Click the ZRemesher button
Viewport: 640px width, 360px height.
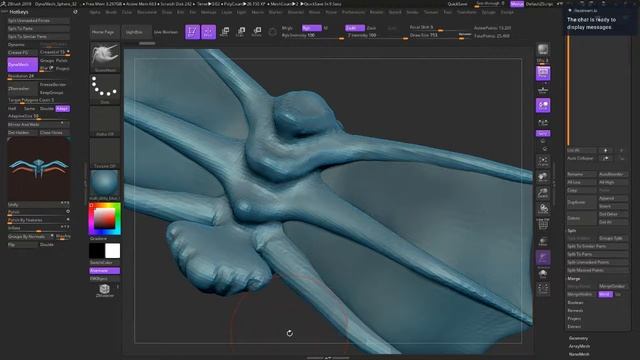(22, 89)
